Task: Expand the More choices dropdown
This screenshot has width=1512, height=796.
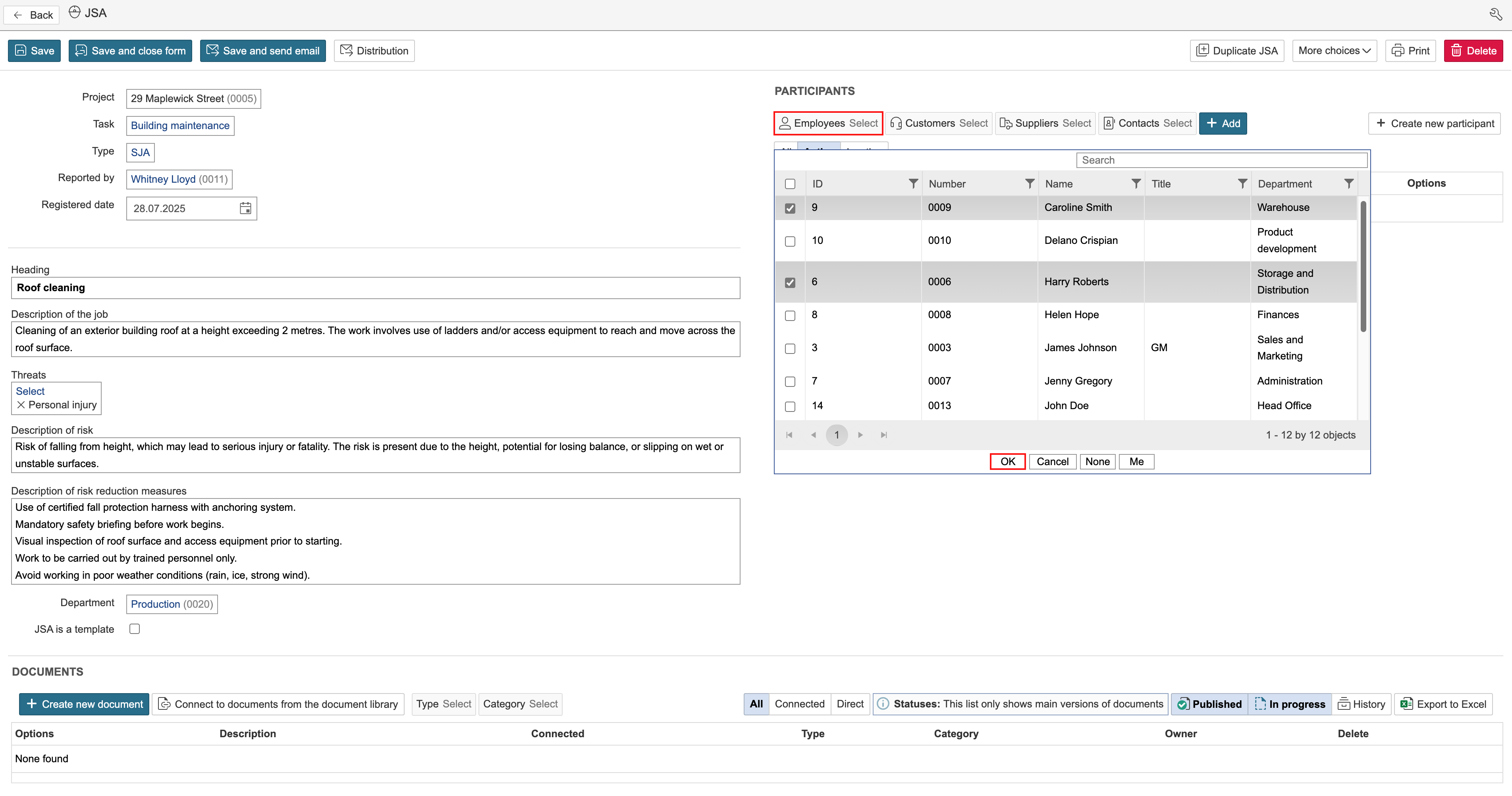Action: point(1334,50)
